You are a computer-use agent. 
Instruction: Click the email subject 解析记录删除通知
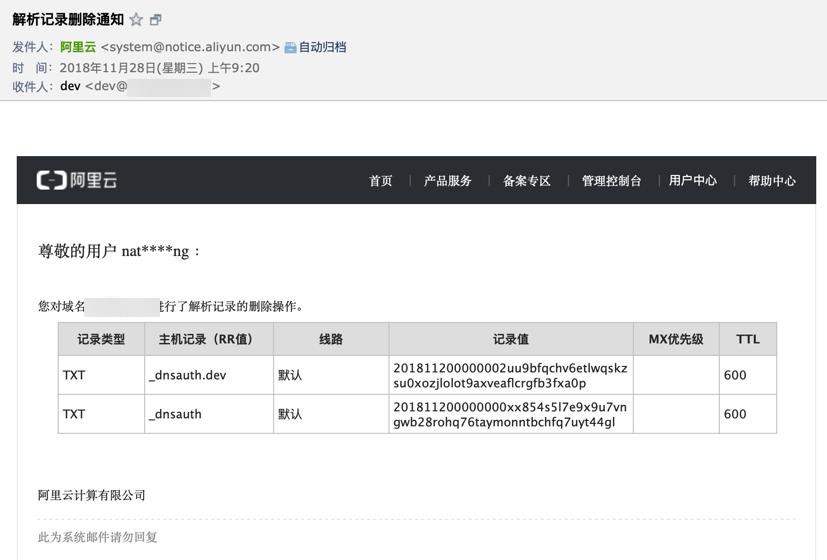coord(68,20)
